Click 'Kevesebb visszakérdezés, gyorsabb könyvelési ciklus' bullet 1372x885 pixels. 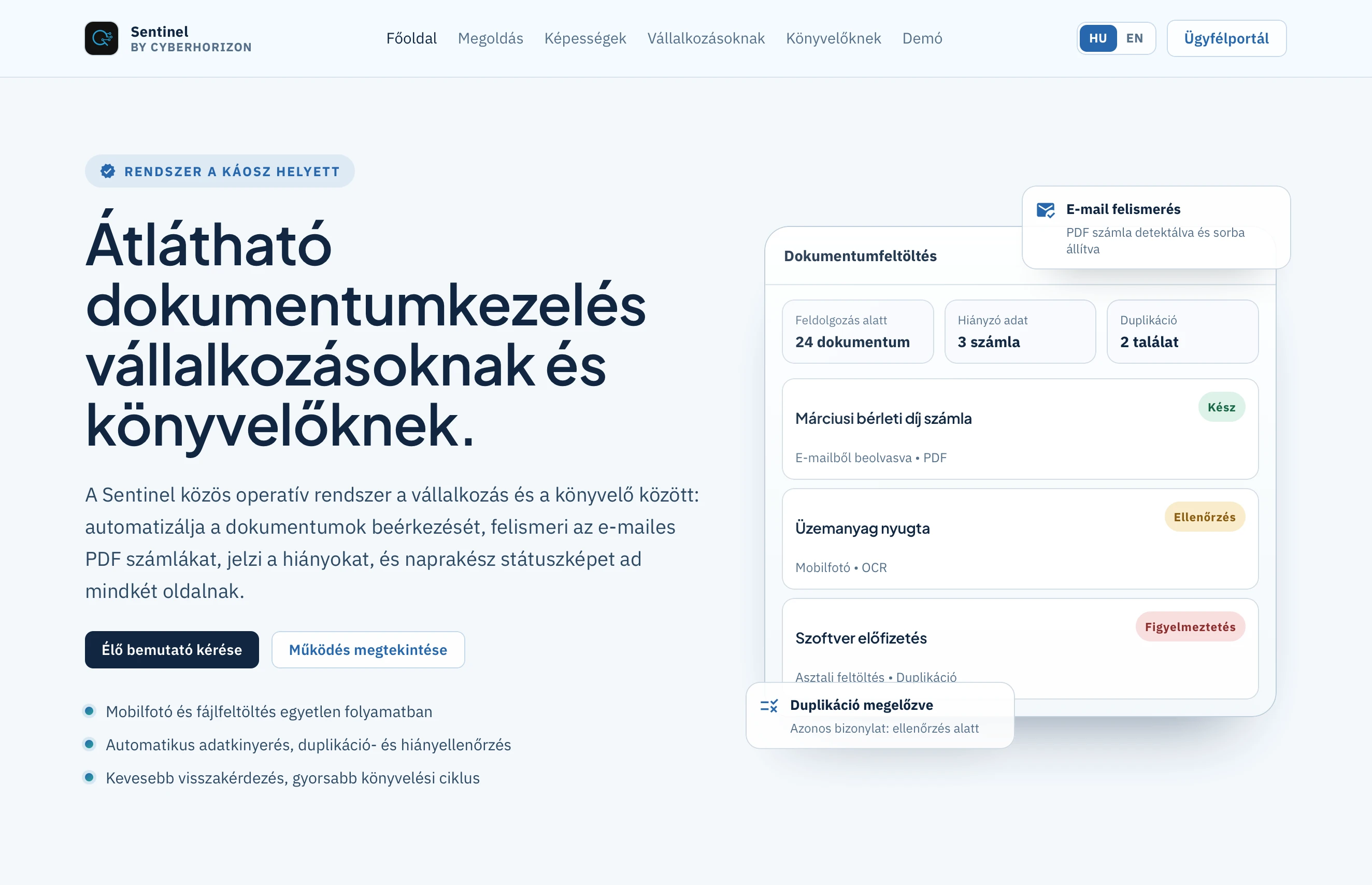click(292, 778)
